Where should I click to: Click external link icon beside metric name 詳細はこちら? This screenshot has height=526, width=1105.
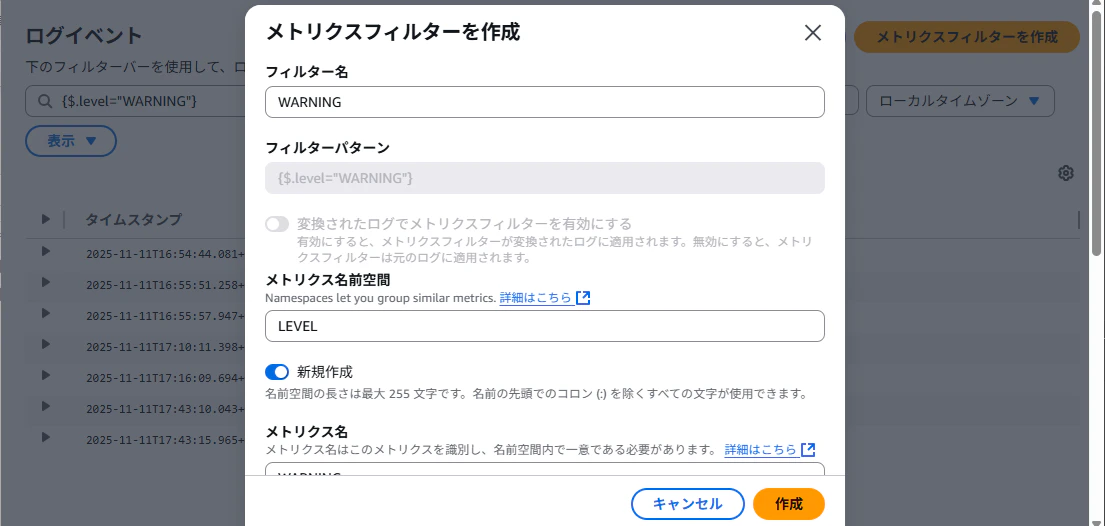(808, 449)
